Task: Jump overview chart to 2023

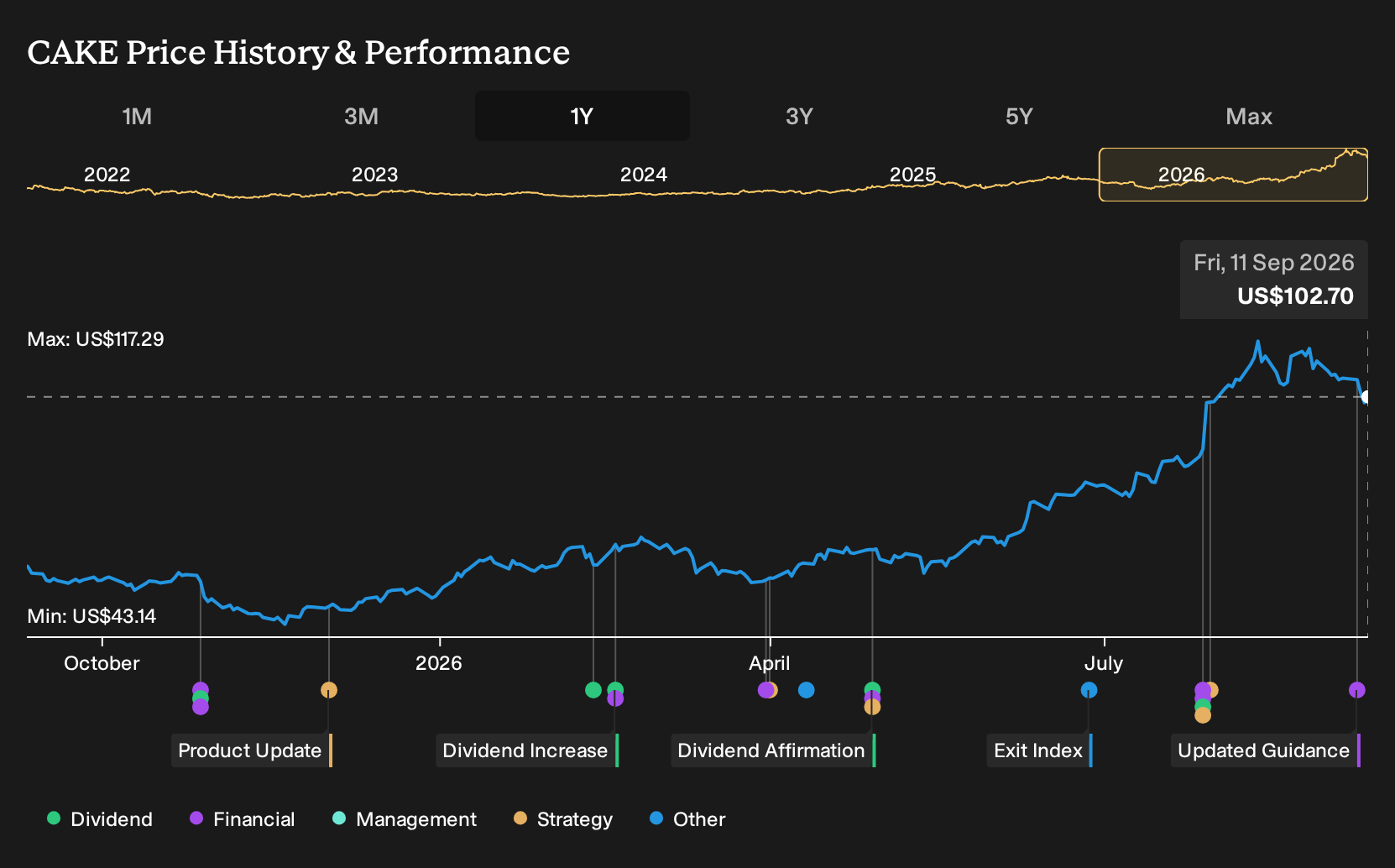Action: (x=374, y=175)
